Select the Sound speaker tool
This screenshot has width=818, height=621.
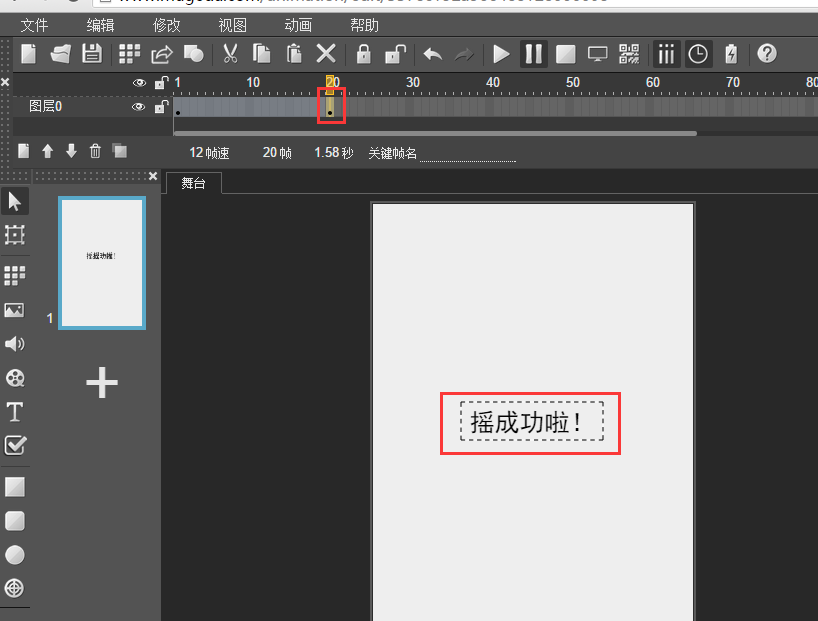(15, 344)
